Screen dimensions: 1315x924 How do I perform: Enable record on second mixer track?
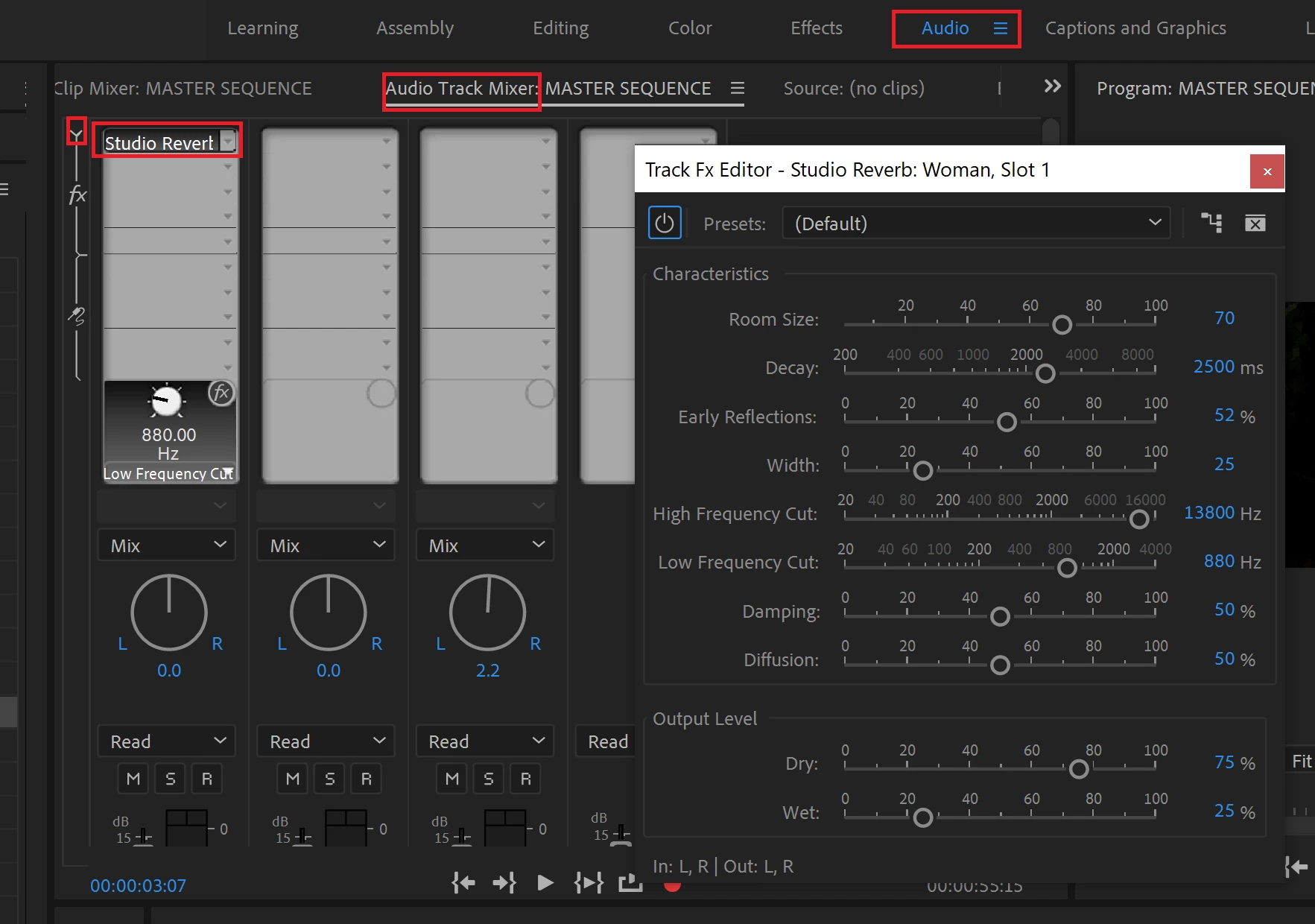(367, 779)
